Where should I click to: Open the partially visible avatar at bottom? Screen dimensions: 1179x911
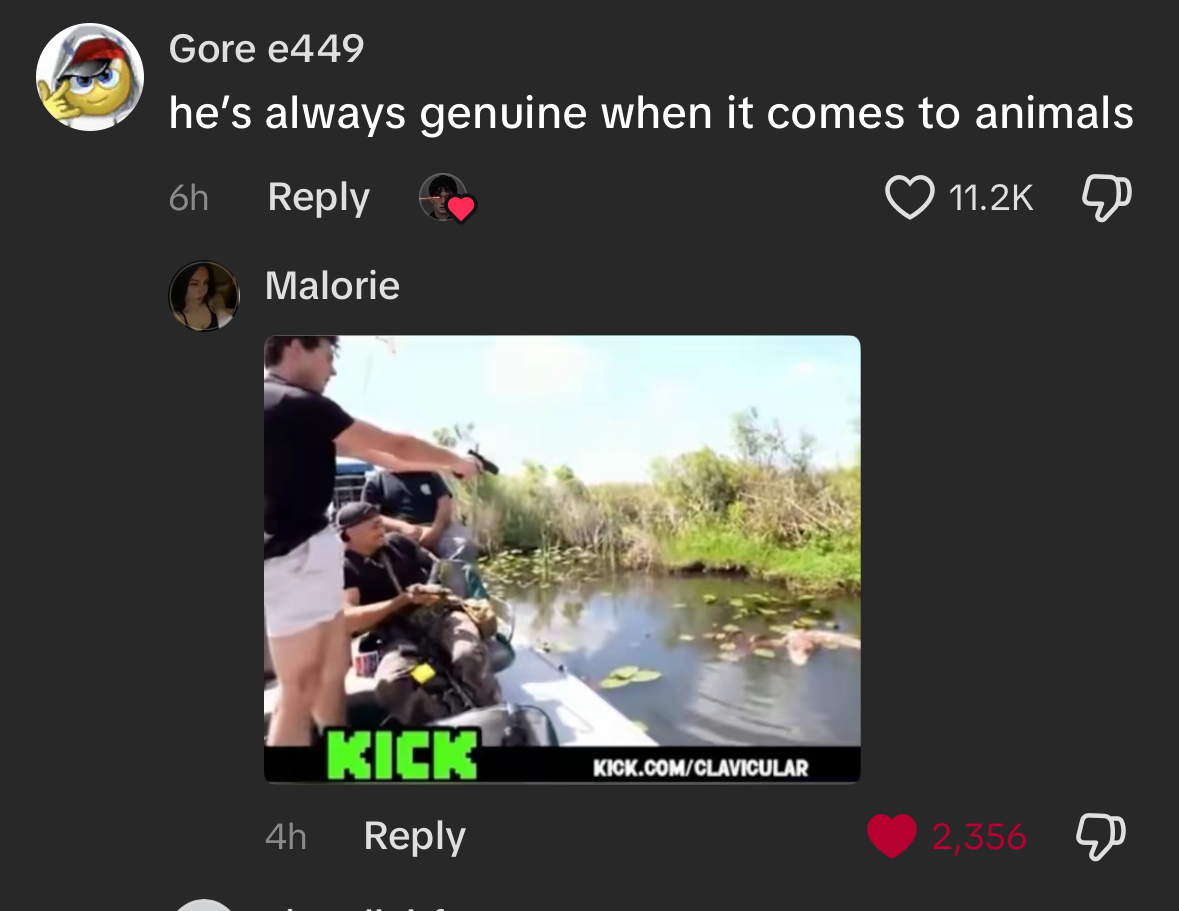[x=205, y=904]
